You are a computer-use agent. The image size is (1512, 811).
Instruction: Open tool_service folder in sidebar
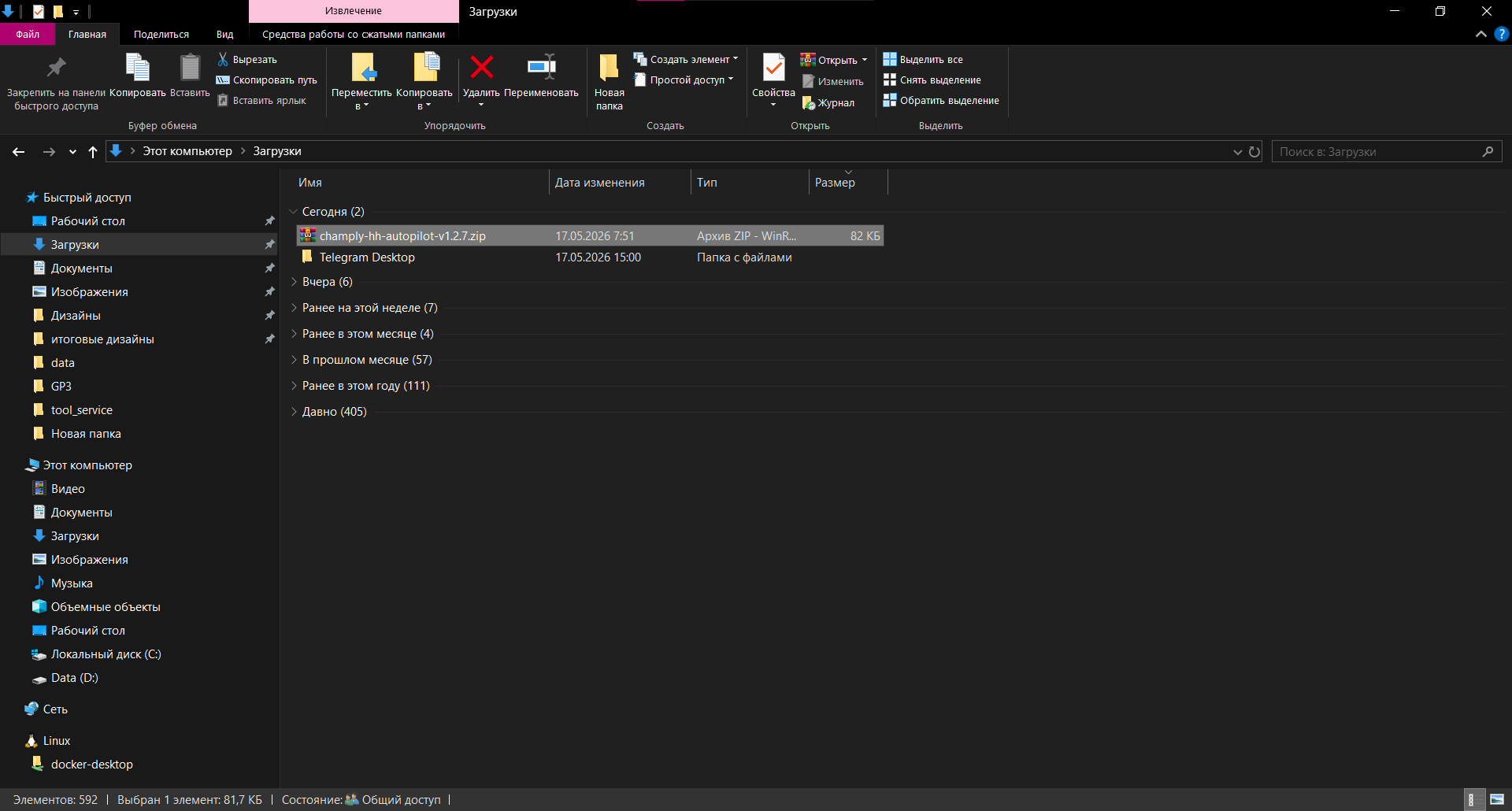[x=81, y=410]
